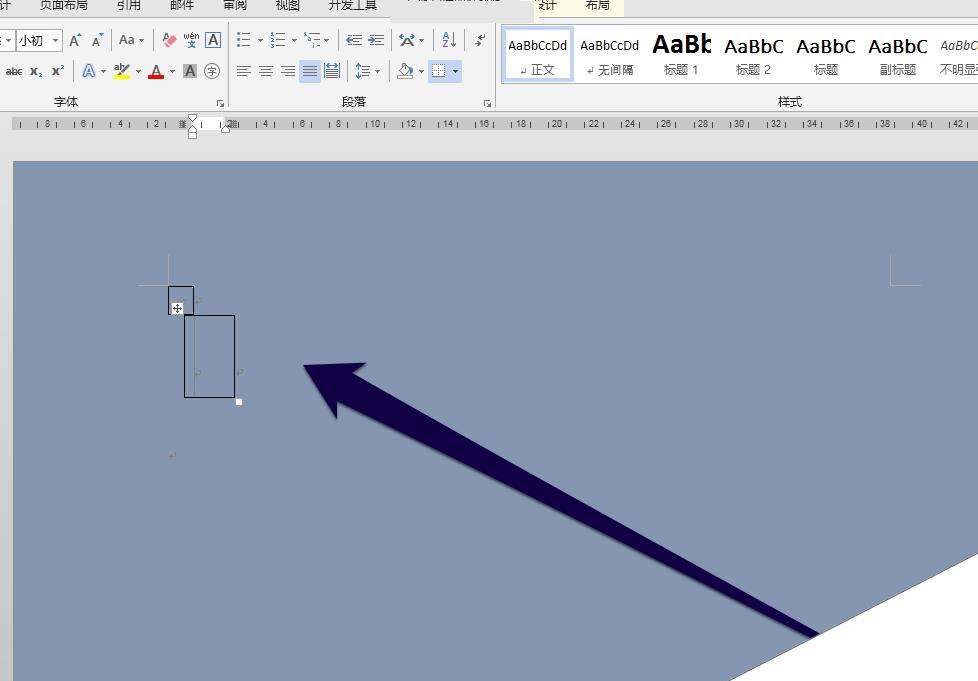Increase indent of the paragraph
The image size is (978, 681).
[376, 40]
